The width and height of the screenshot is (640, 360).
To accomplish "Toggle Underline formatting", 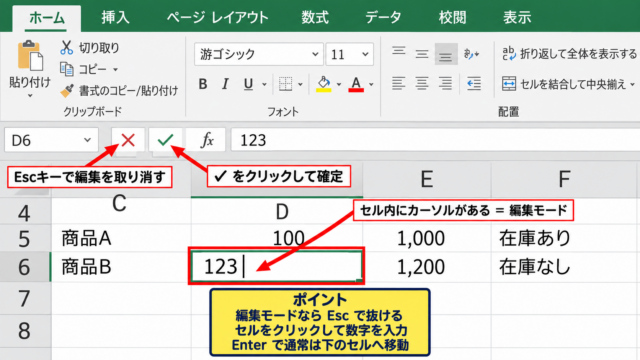I will tap(248, 84).
